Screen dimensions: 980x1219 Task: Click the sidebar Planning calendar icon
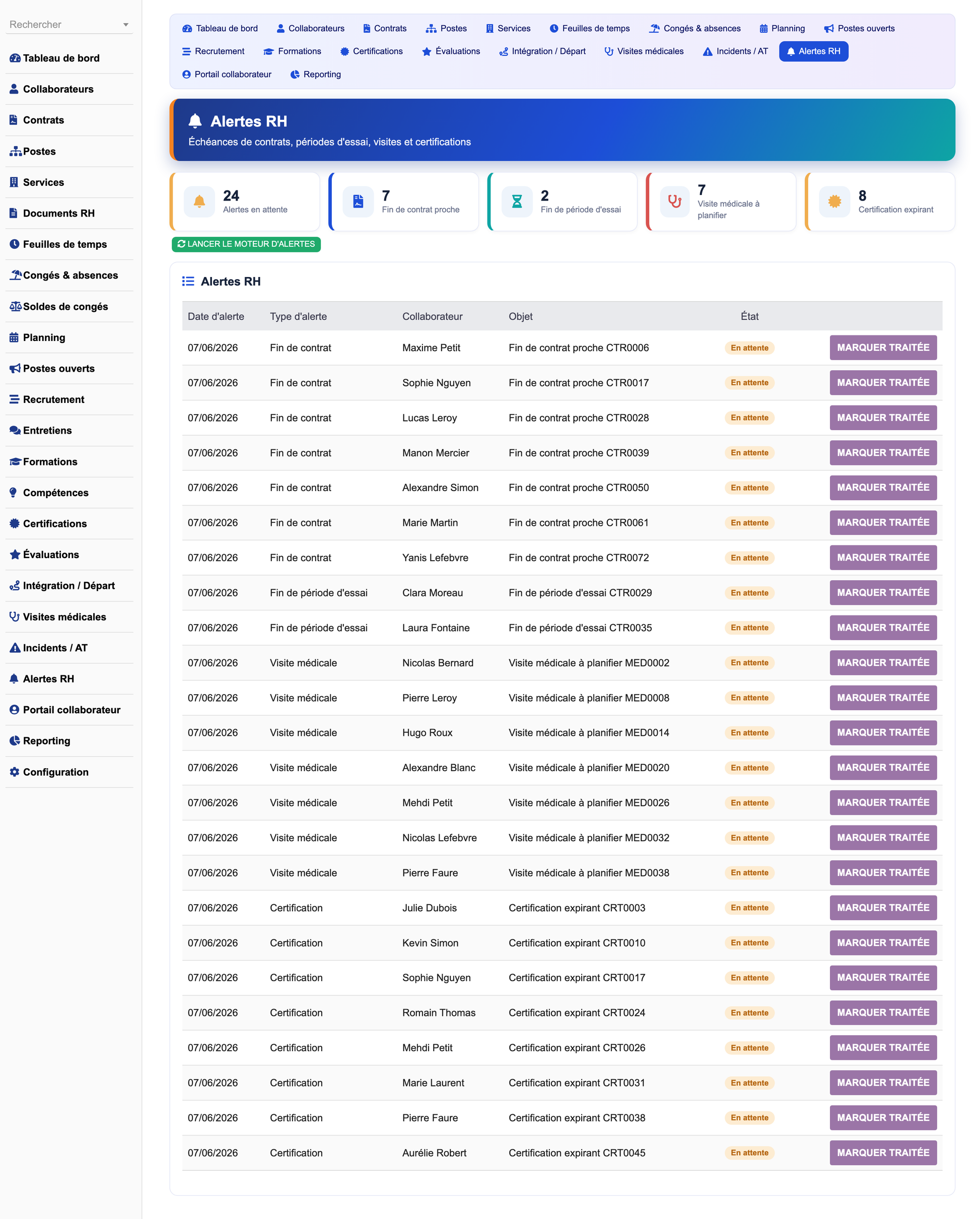pyautogui.click(x=14, y=337)
